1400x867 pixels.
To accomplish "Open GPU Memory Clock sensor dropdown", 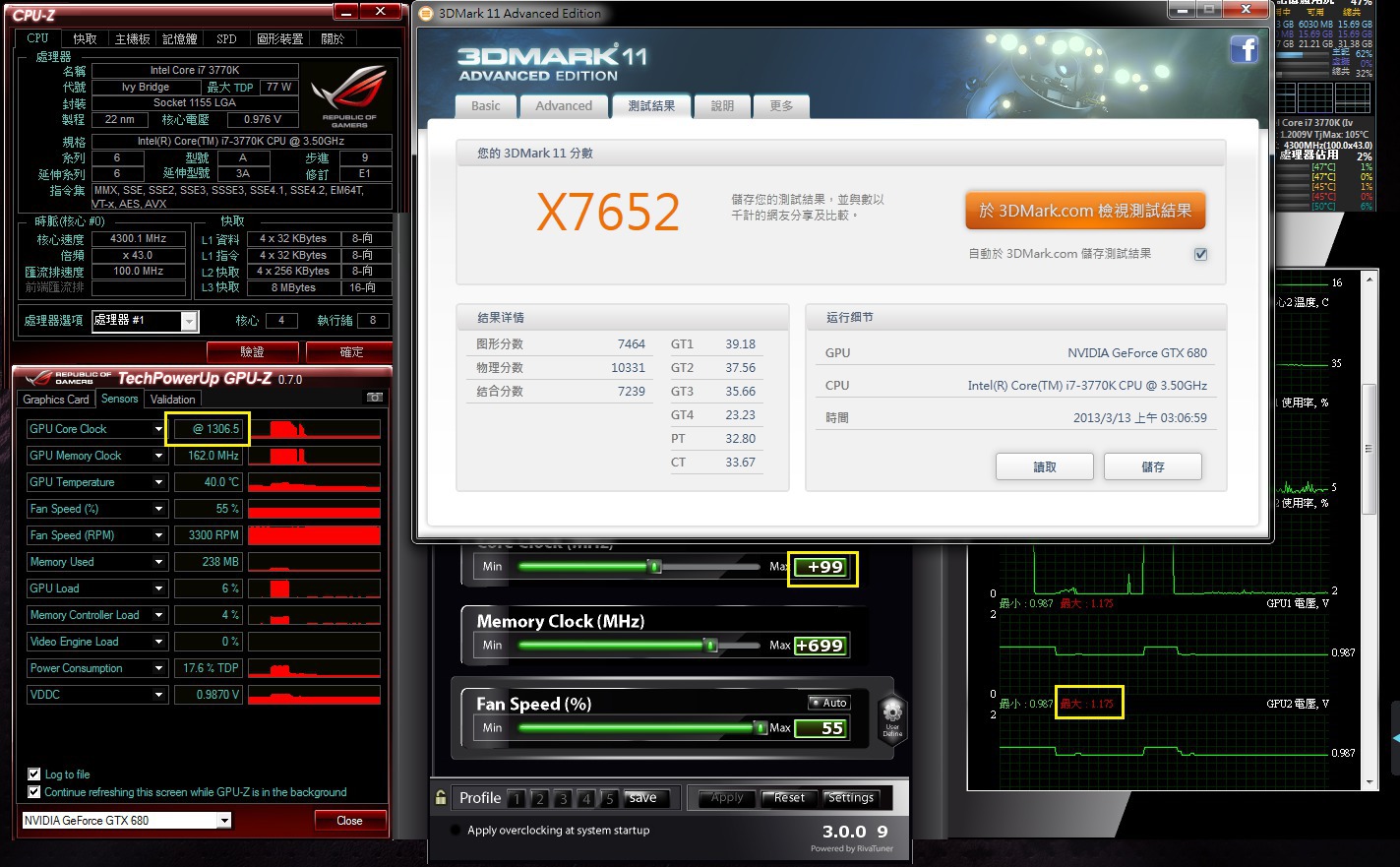I will (158, 456).
